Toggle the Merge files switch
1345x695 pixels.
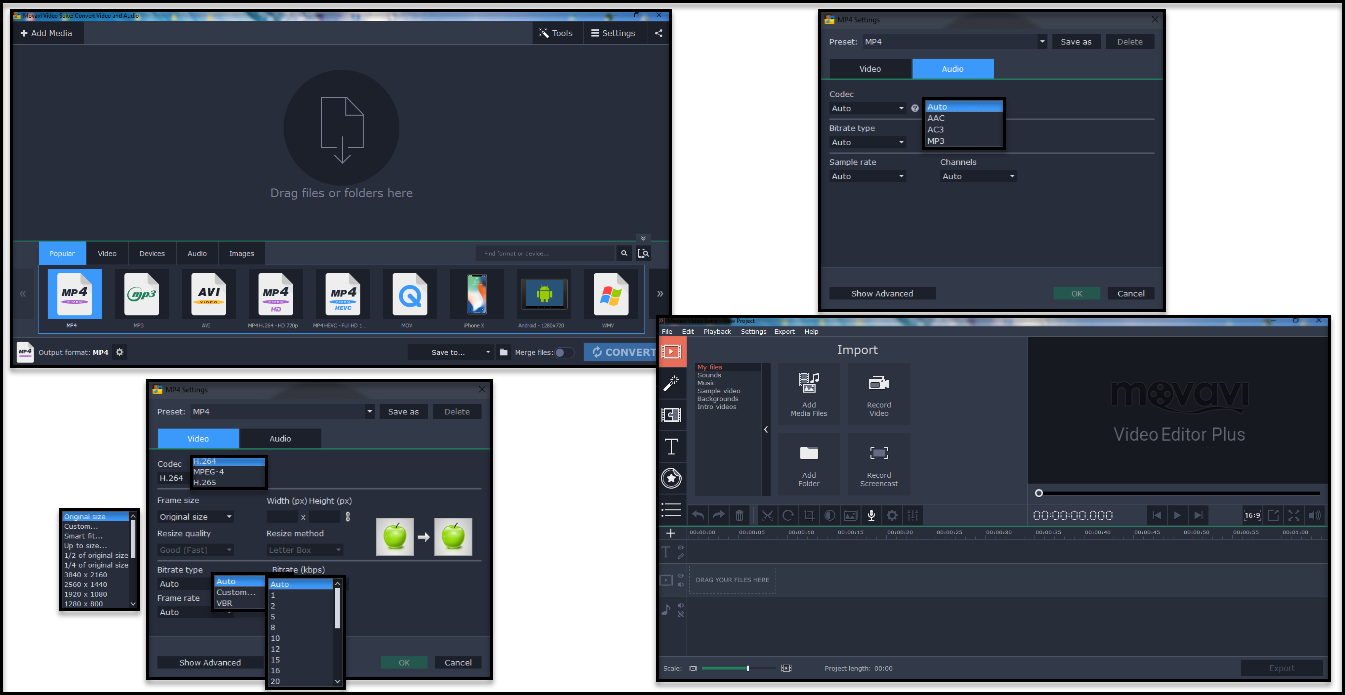(565, 352)
